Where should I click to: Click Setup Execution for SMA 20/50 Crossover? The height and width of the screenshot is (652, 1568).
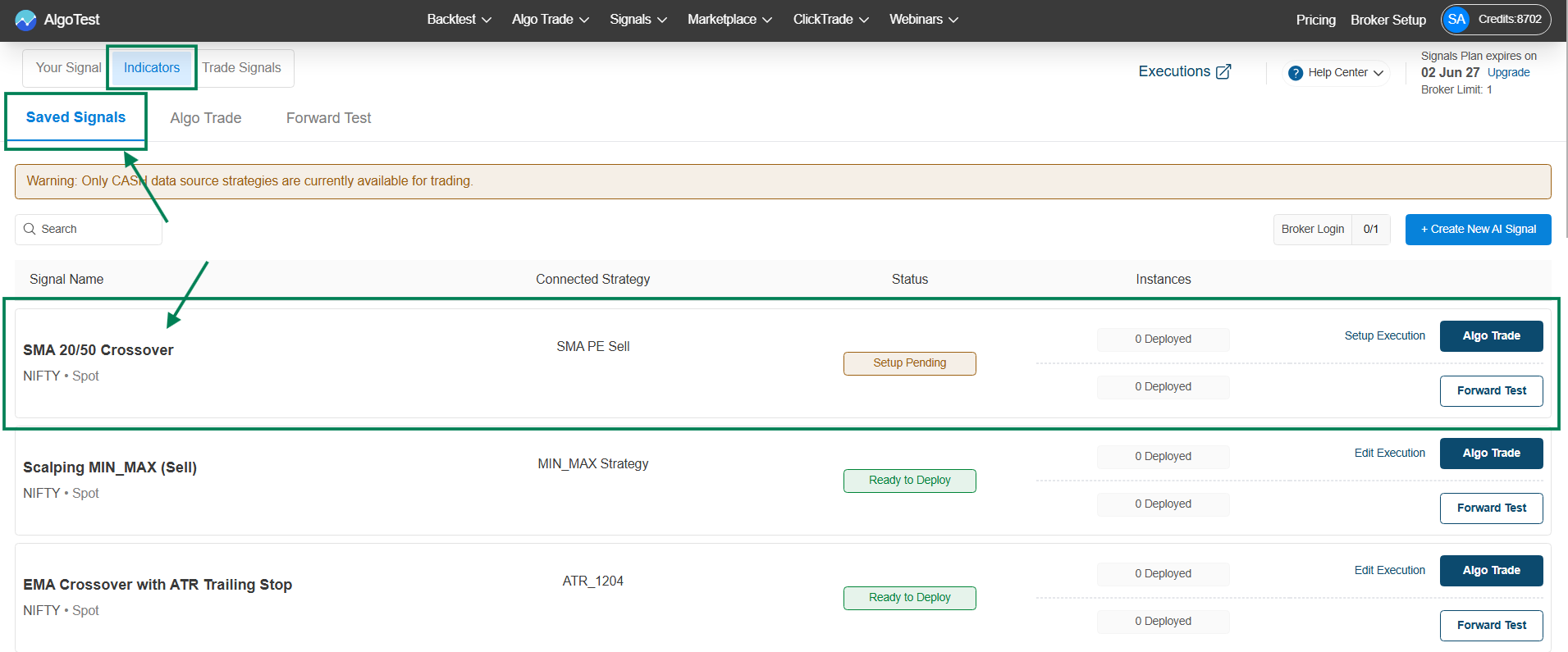click(1384, 335)
